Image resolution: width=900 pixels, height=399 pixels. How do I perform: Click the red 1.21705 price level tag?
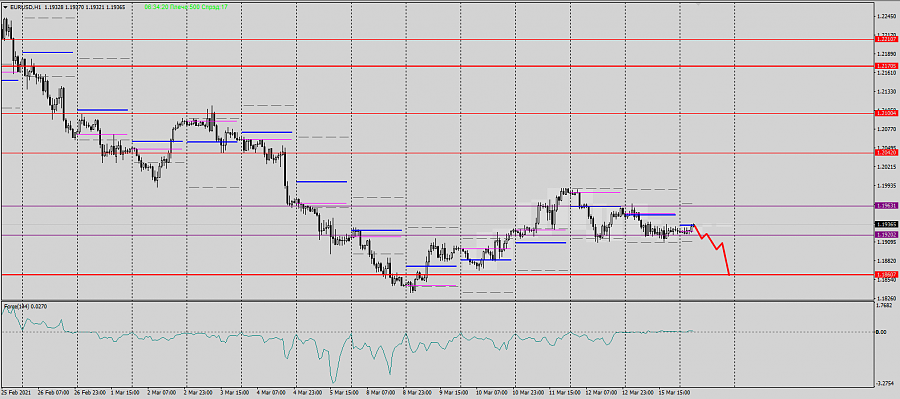pyautogui.click(x=887, y=67)
